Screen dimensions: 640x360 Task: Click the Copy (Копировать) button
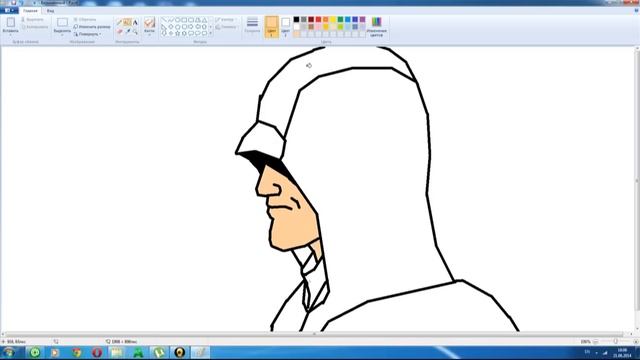[35, 27]
